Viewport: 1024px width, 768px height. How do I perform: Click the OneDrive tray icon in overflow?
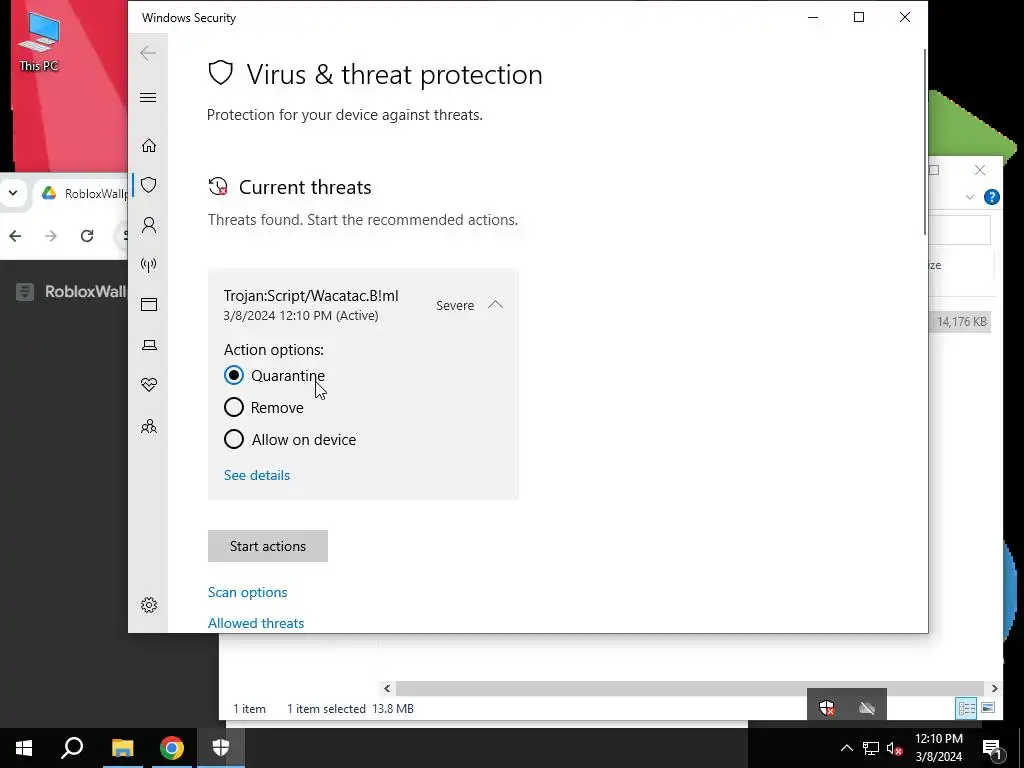coord(867,708)
